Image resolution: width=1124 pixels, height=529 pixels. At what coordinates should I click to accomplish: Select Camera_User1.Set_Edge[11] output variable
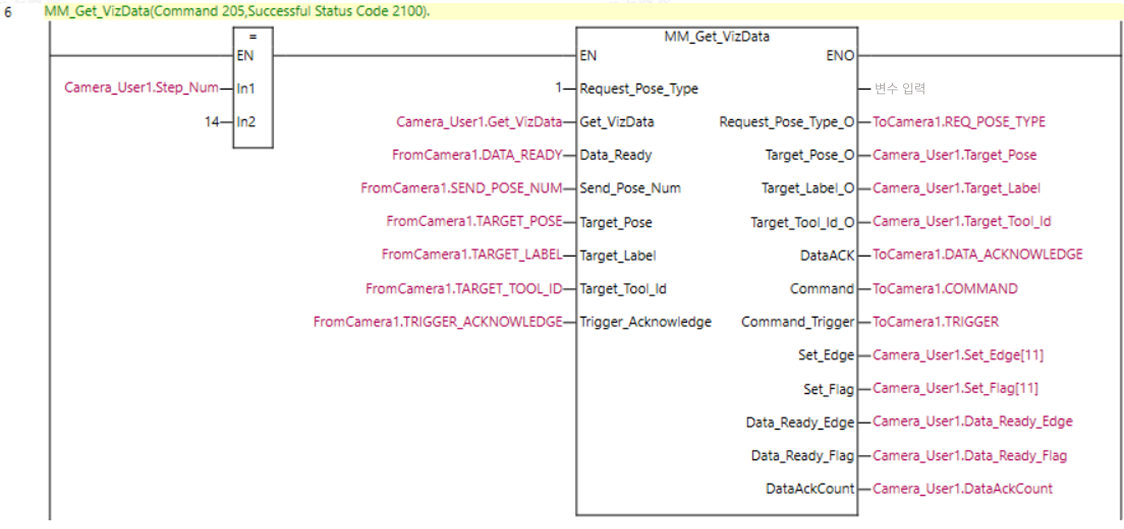(x=956, y=355)
